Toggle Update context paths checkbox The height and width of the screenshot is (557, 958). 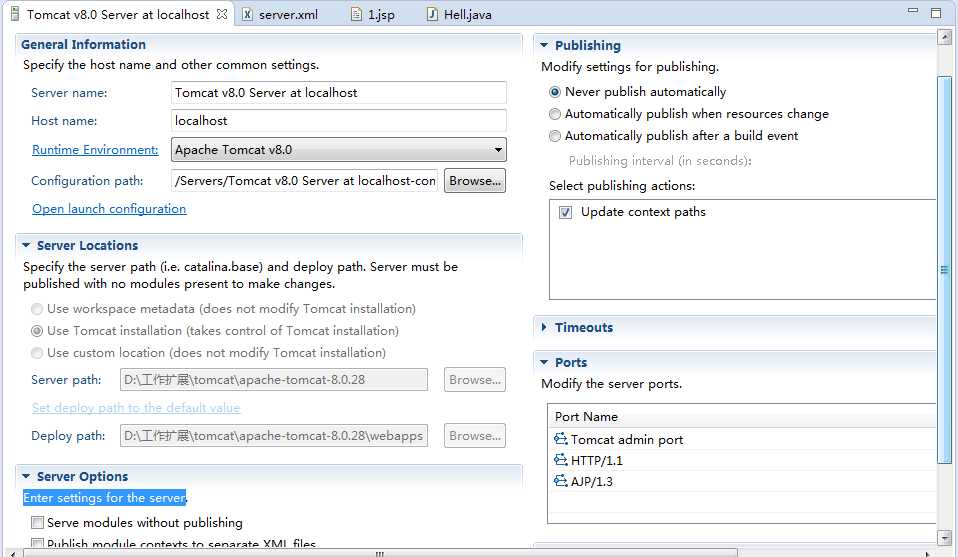pyautogui.click(x=566, y=213)
